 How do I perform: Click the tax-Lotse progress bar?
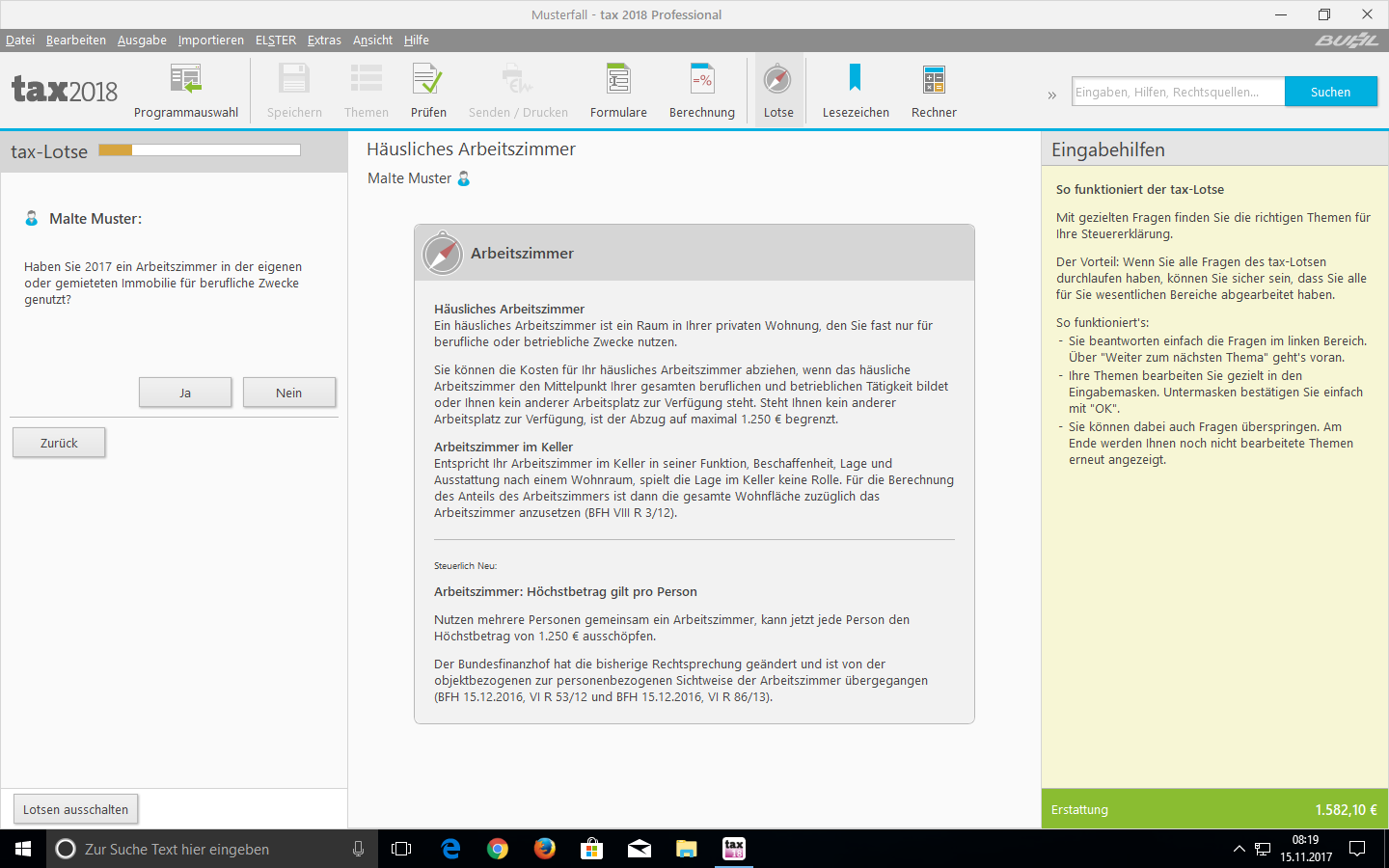pos(200,149)
